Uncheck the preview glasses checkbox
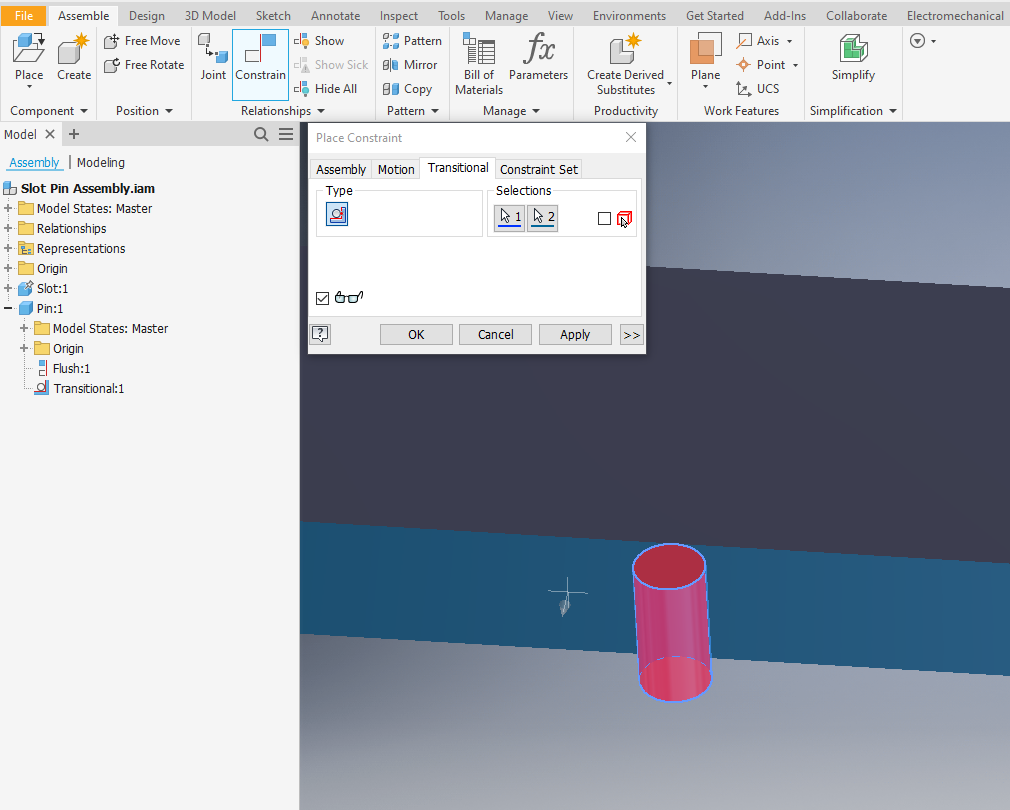The height and width of the screenshot is (810, 1010). 322,298
